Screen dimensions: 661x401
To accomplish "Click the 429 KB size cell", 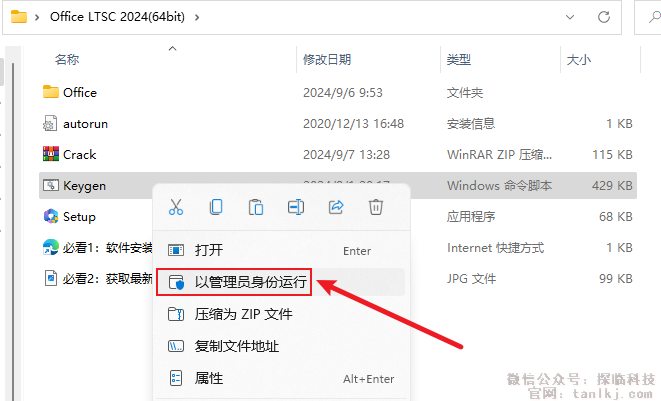I will coord(612,186).
